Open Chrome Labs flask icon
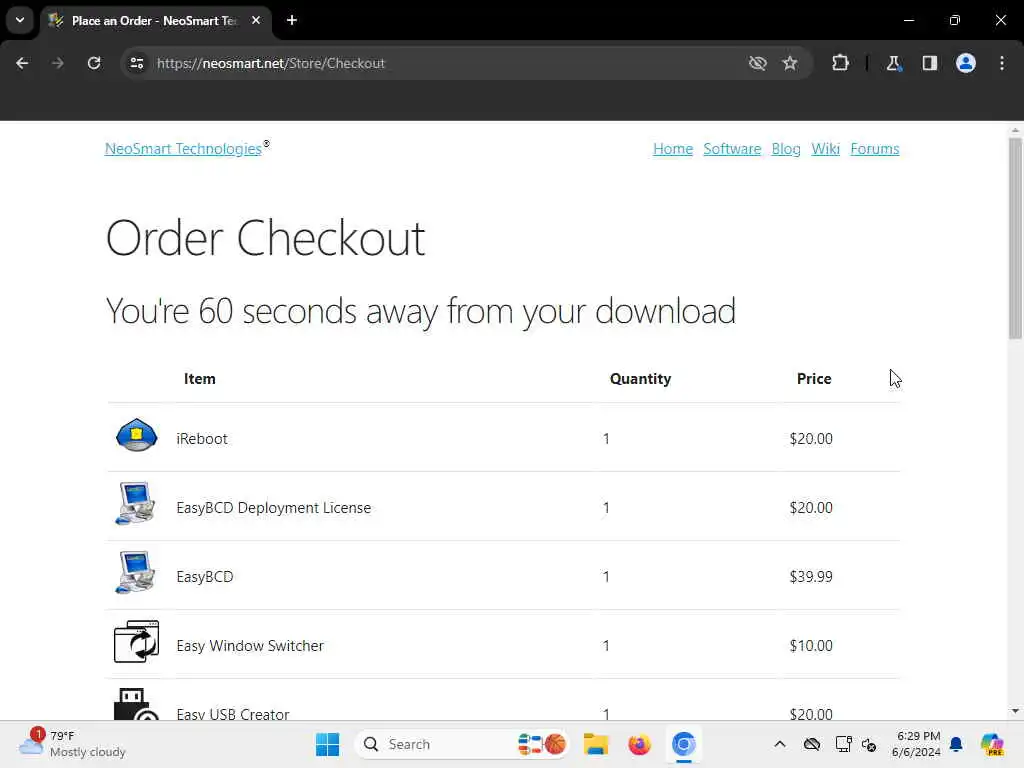This screenshot has height=768, width=1024. pyautogui.click(x=893, y=63)
